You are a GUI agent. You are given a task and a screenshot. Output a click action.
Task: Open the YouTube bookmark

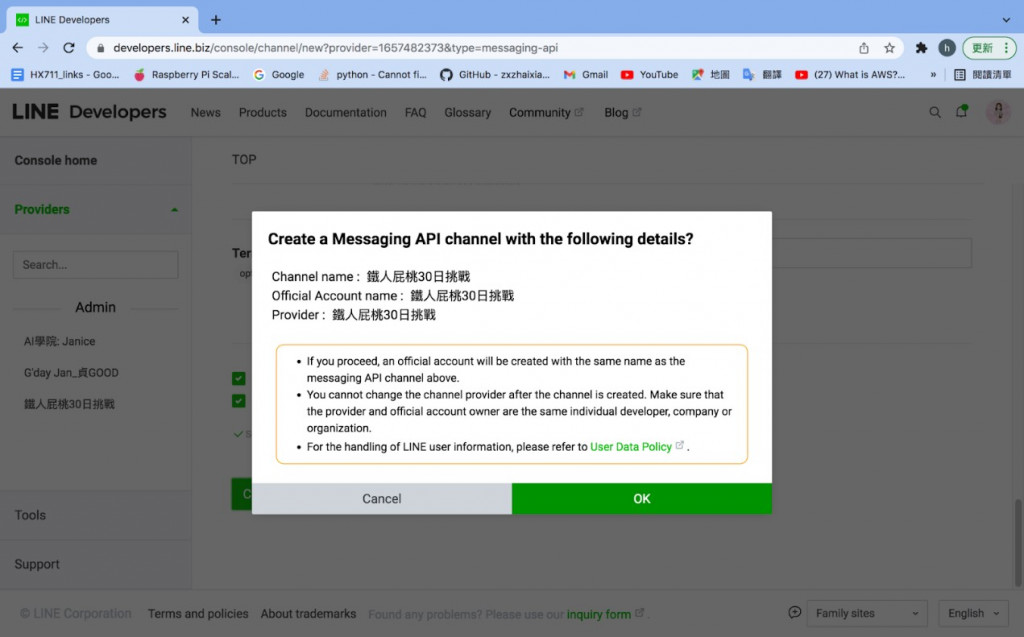coord(649,74)
